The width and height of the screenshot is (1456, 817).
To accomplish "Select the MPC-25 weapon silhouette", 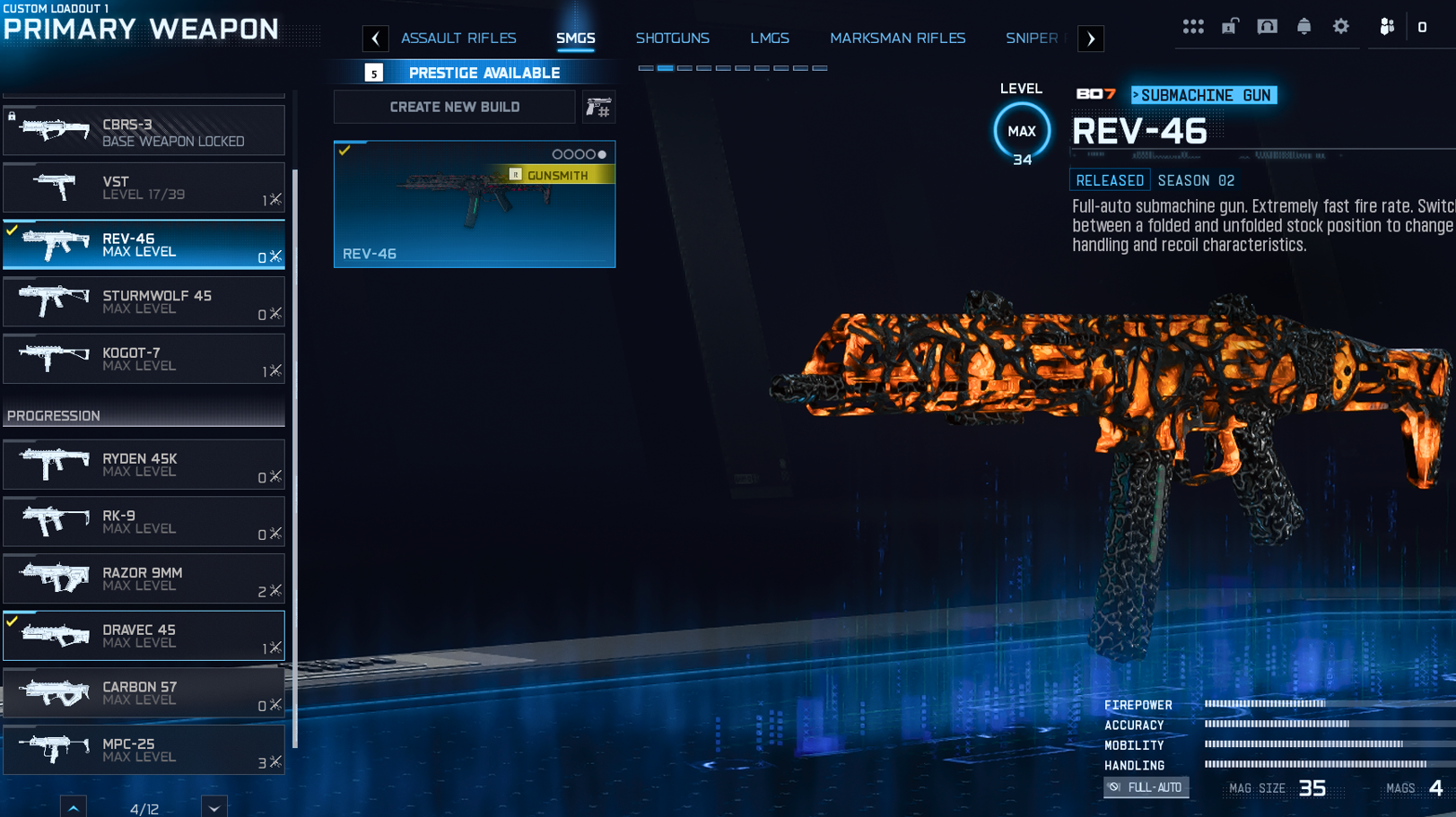I will point(55,749).
